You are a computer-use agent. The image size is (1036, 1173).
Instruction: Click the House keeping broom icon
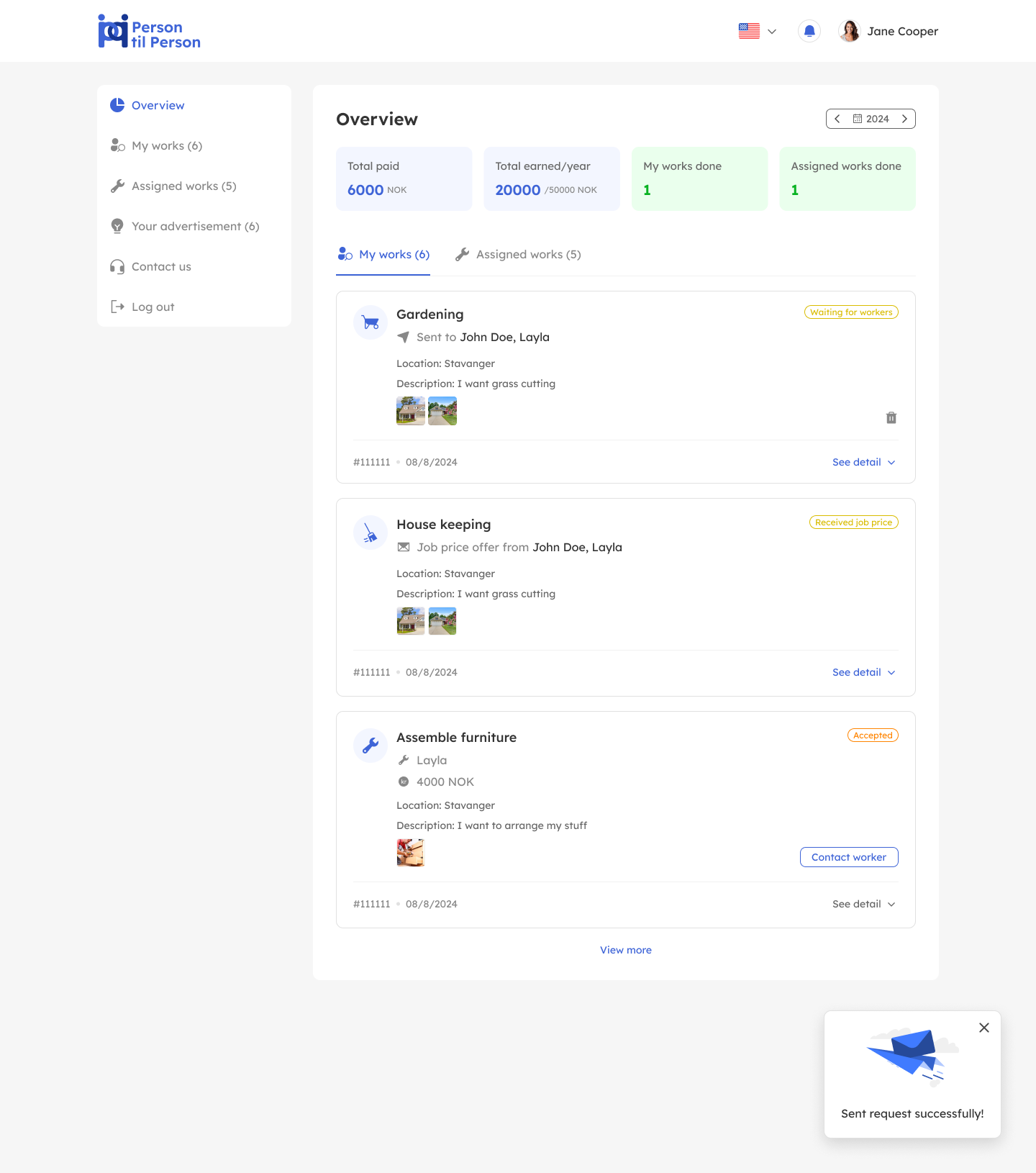pos(371,533)
